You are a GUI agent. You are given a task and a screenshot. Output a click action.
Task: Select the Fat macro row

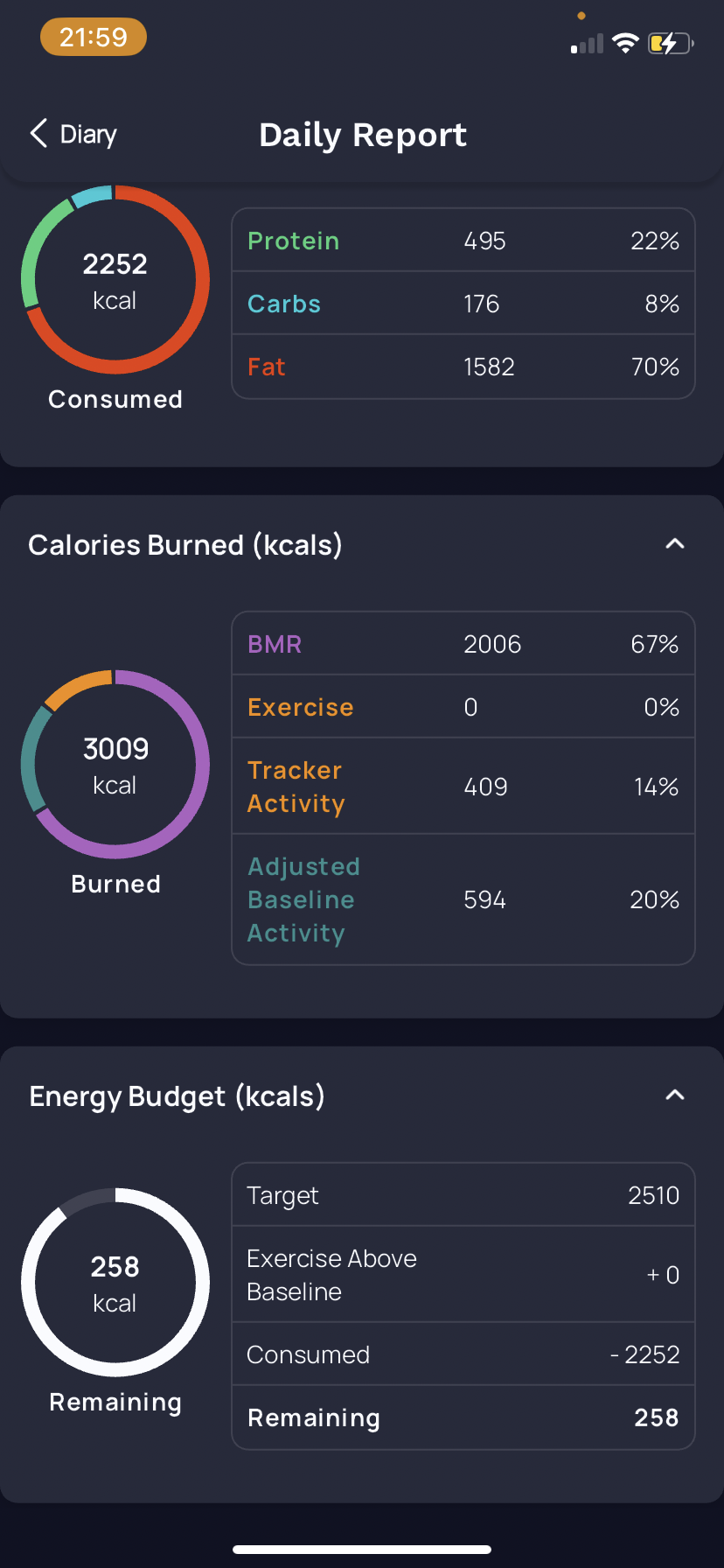coord(463,367)
